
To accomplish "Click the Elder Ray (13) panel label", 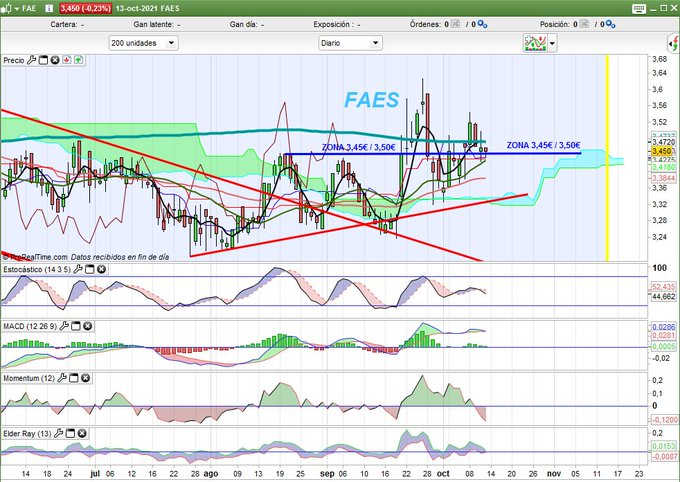I will (x=27, y=433).
